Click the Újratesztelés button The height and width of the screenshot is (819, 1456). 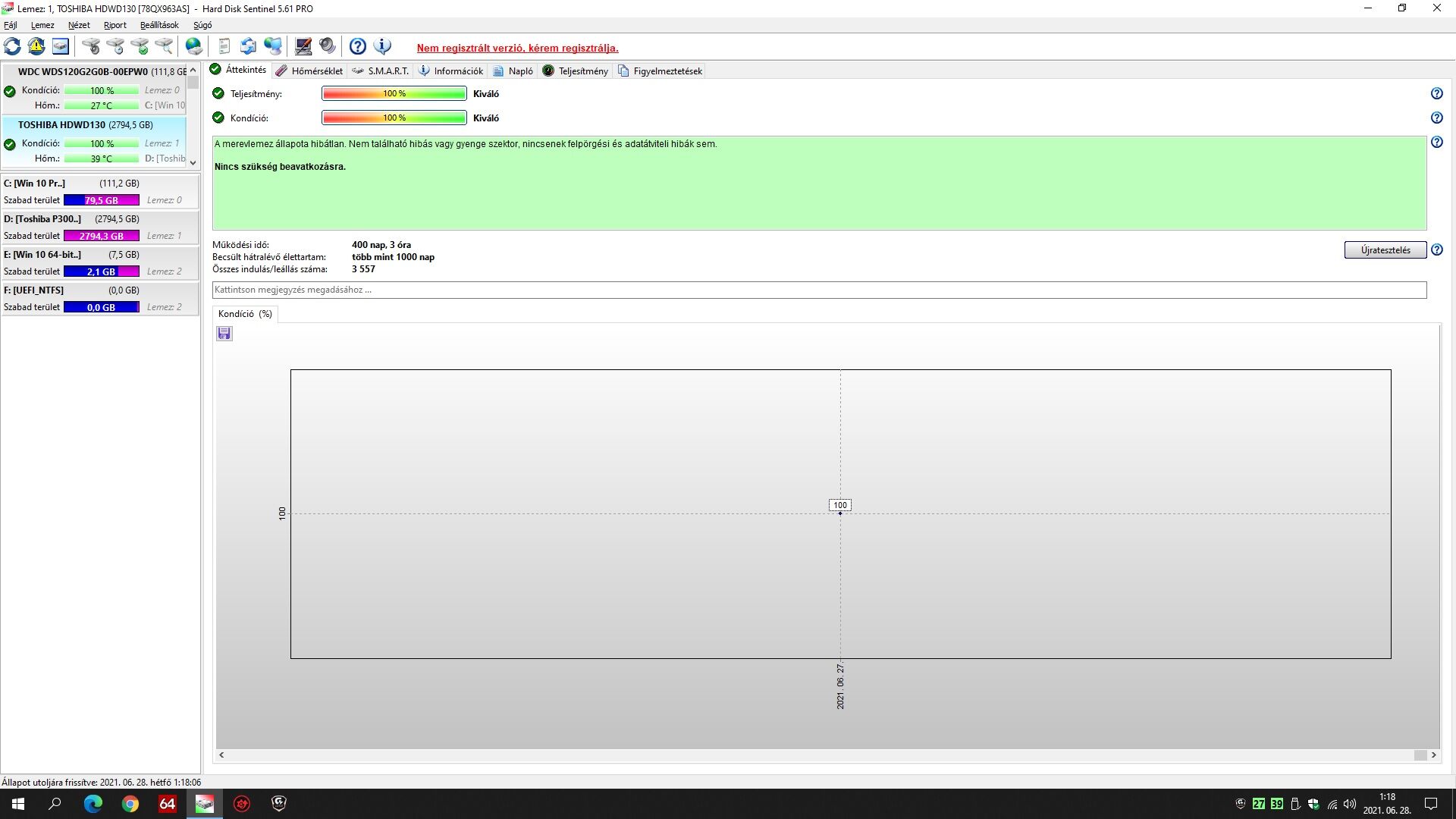[x=1385, y=250]
